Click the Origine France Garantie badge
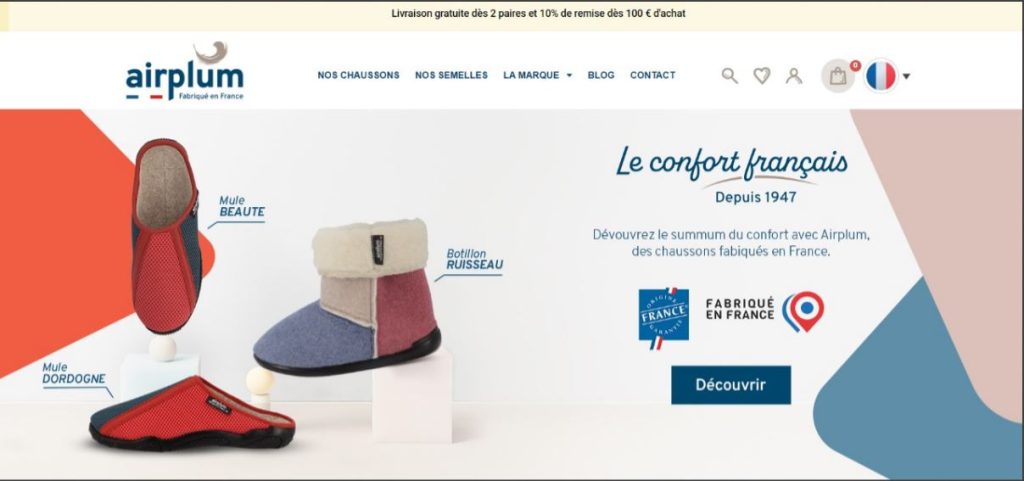The height and width of the screenshot is (481, 1024). [x=664, y=319]
